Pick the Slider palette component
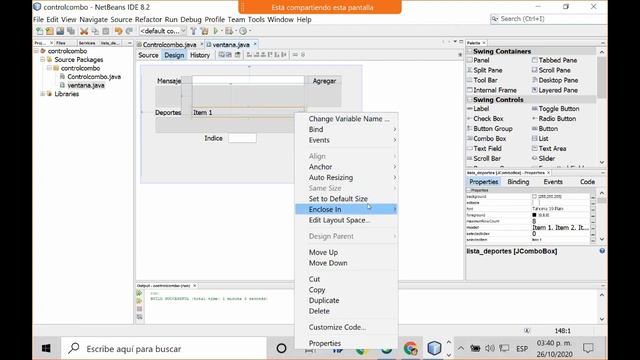The width and height of the screenshot is (640, 360). point(543,158)
